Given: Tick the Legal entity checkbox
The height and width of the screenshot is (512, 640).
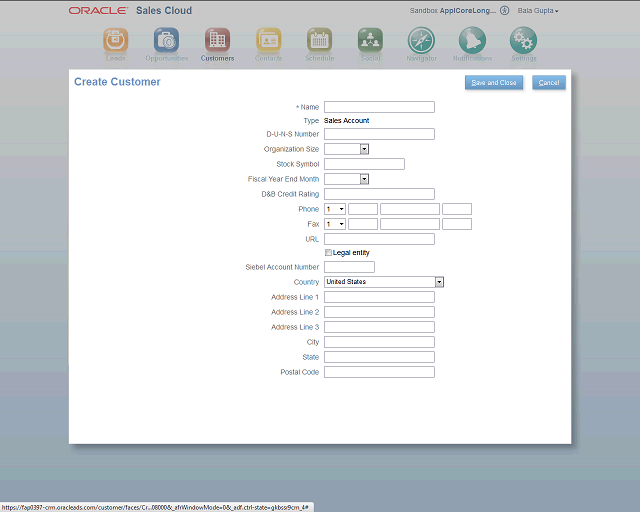Looking at the screenshot, I should [328, 253].
